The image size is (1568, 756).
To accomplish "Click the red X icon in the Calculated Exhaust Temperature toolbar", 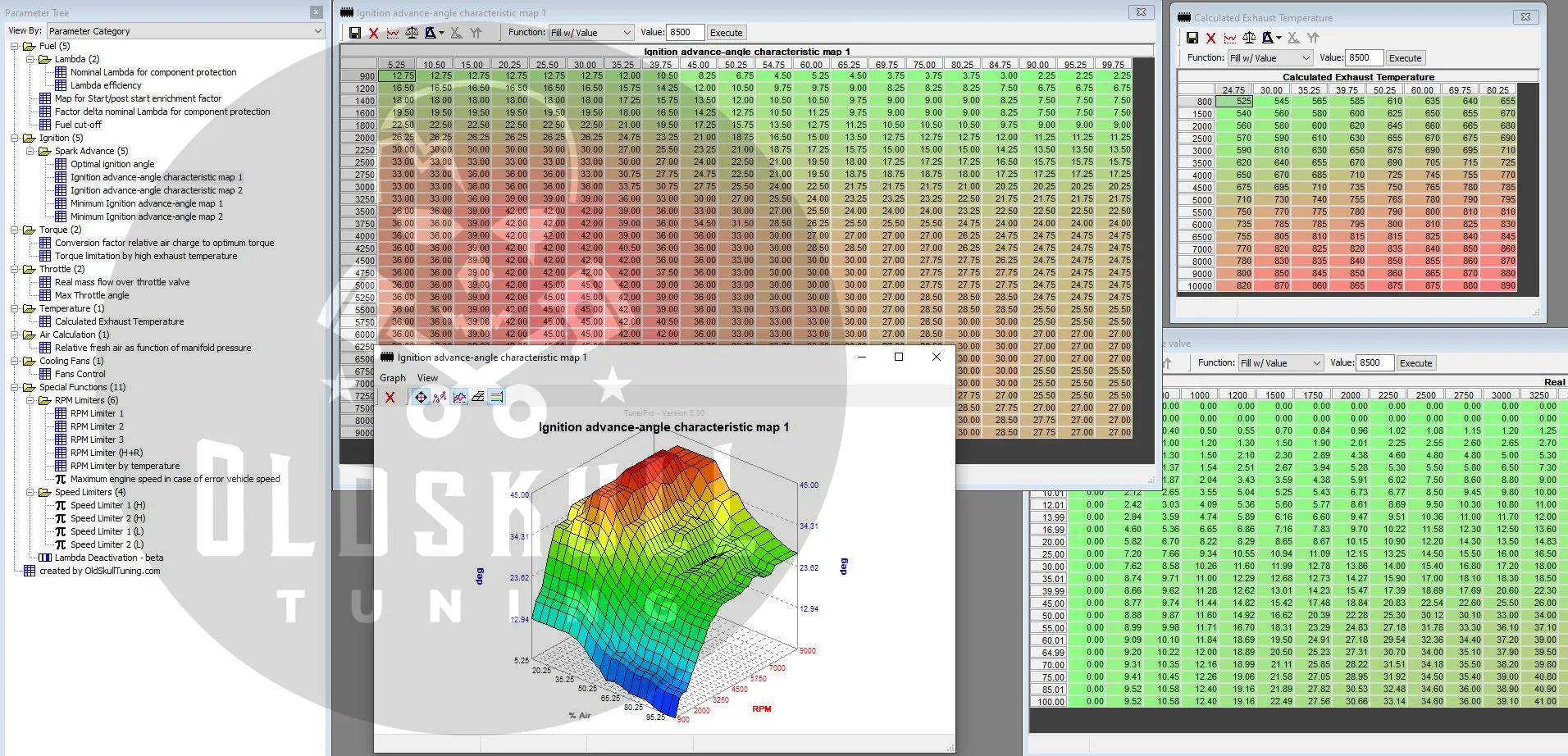I will point(1210,38).
